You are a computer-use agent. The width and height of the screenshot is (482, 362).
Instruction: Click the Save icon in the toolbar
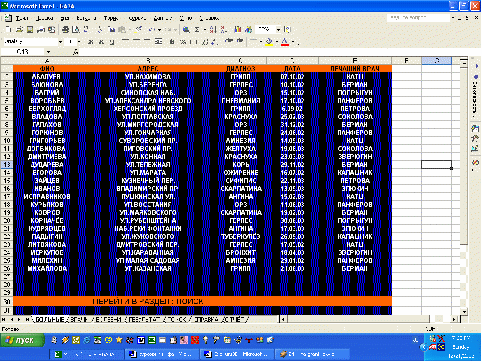tap(30, 30)
